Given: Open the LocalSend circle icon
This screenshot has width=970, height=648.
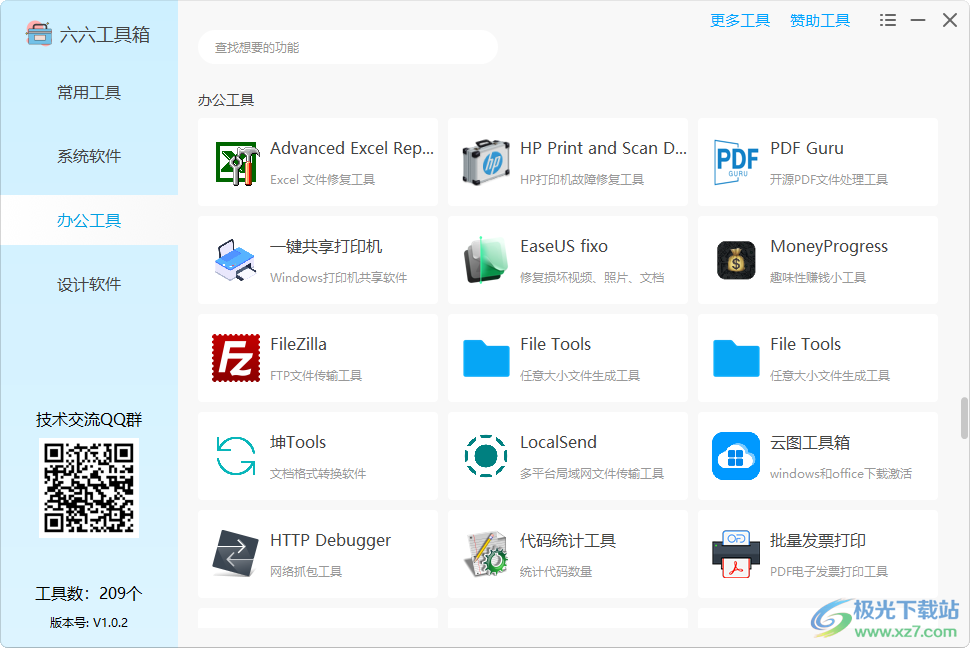Looking at the screenshot, I should click(x=486, y=456).
